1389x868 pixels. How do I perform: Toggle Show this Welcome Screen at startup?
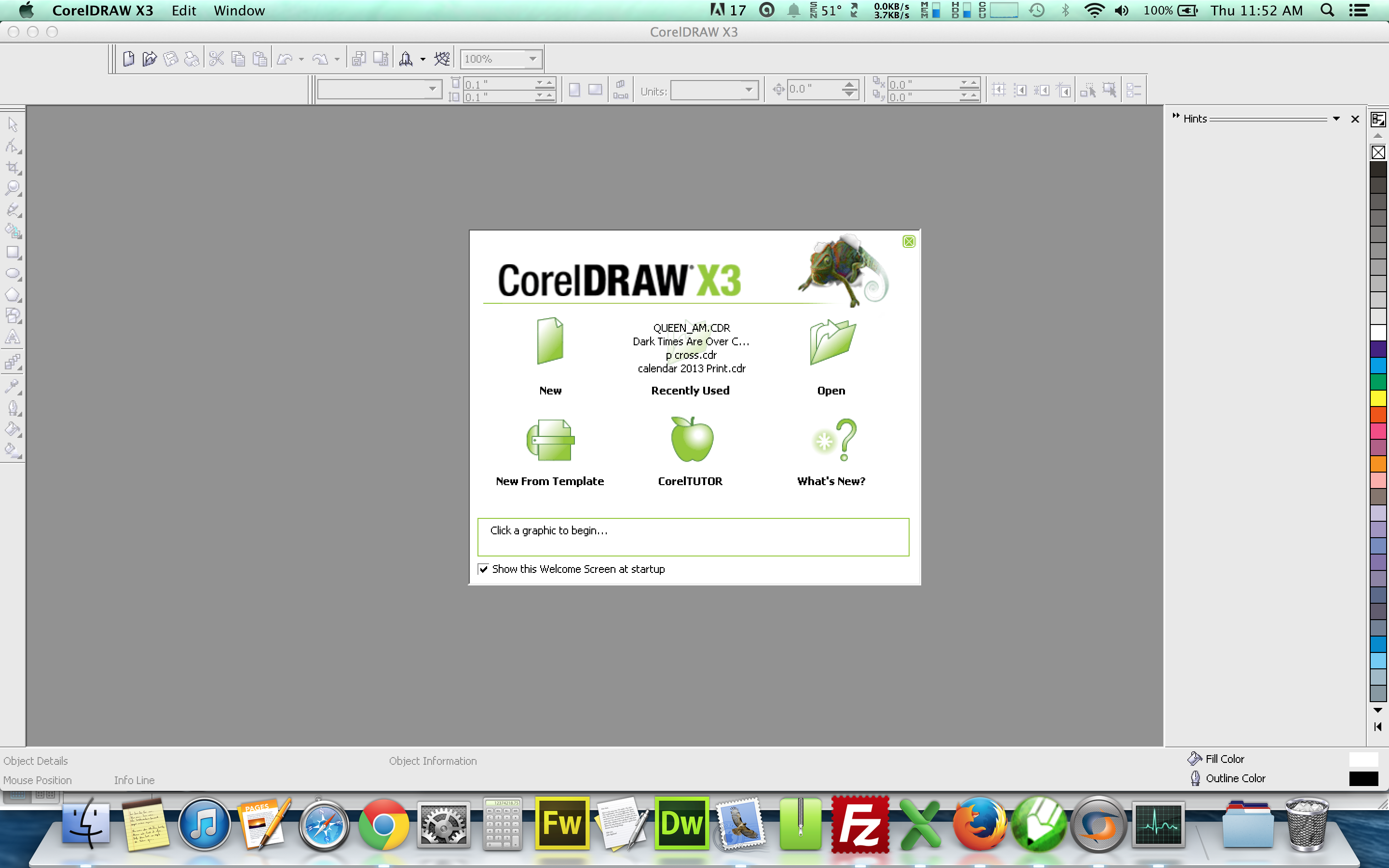tap(484, 568)
